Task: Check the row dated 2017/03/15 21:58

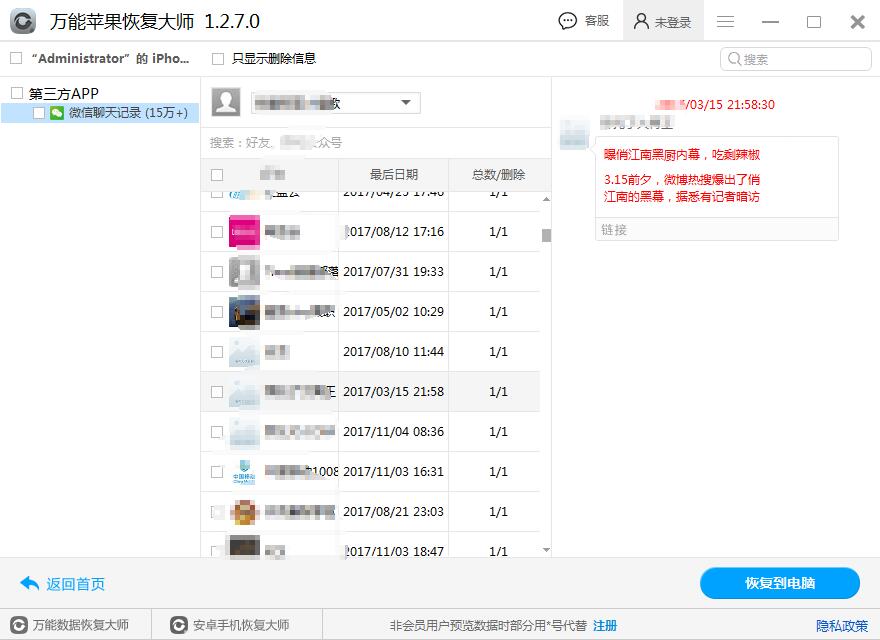Action: pyautogui.click(x=217, y=392)
